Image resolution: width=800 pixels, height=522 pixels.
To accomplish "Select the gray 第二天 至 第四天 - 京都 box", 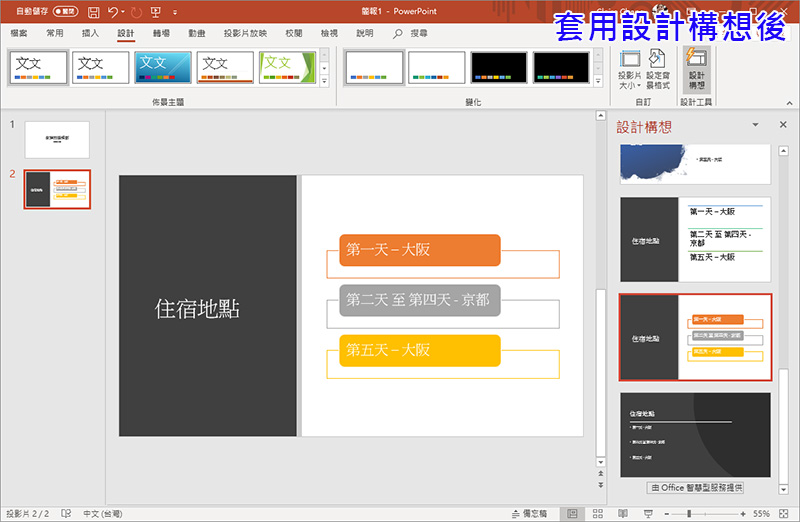I will [420, 300].
